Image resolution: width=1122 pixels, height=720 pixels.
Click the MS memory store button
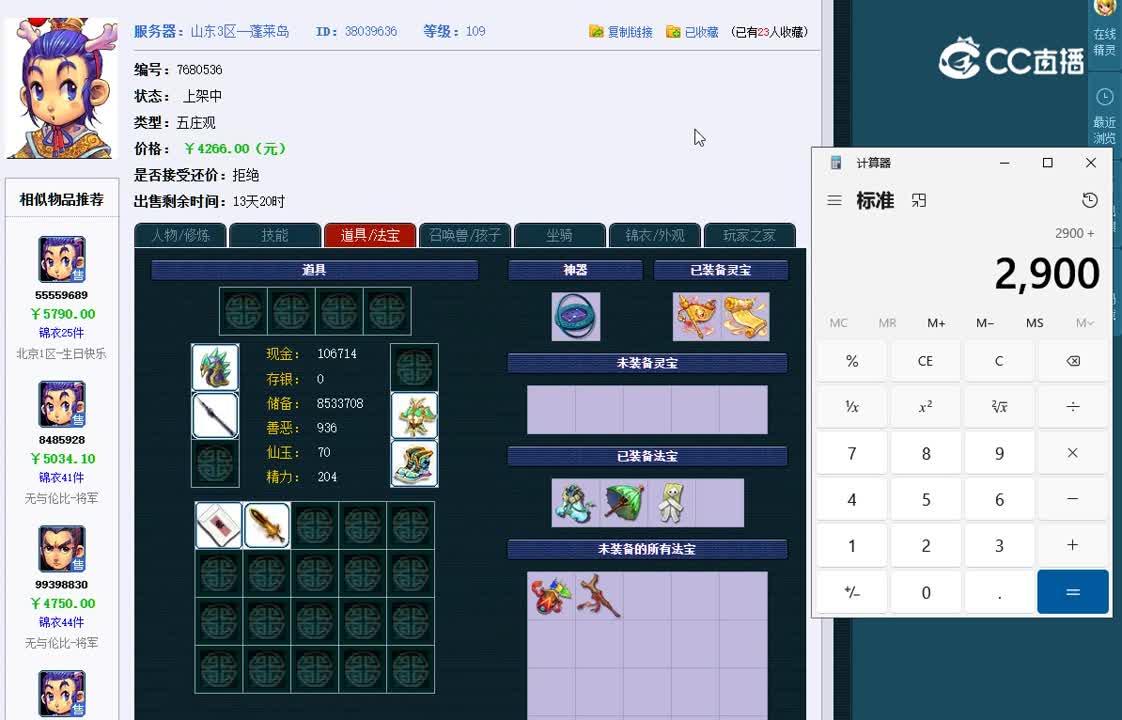(x=1034, y=323)
